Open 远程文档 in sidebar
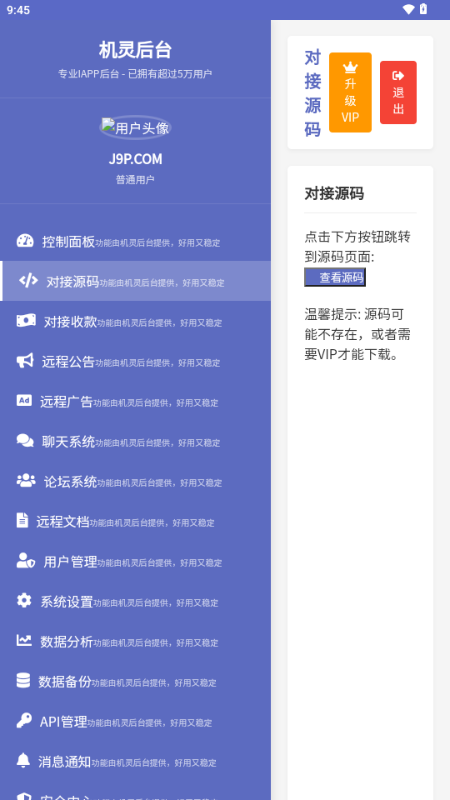 coord(135,520)
